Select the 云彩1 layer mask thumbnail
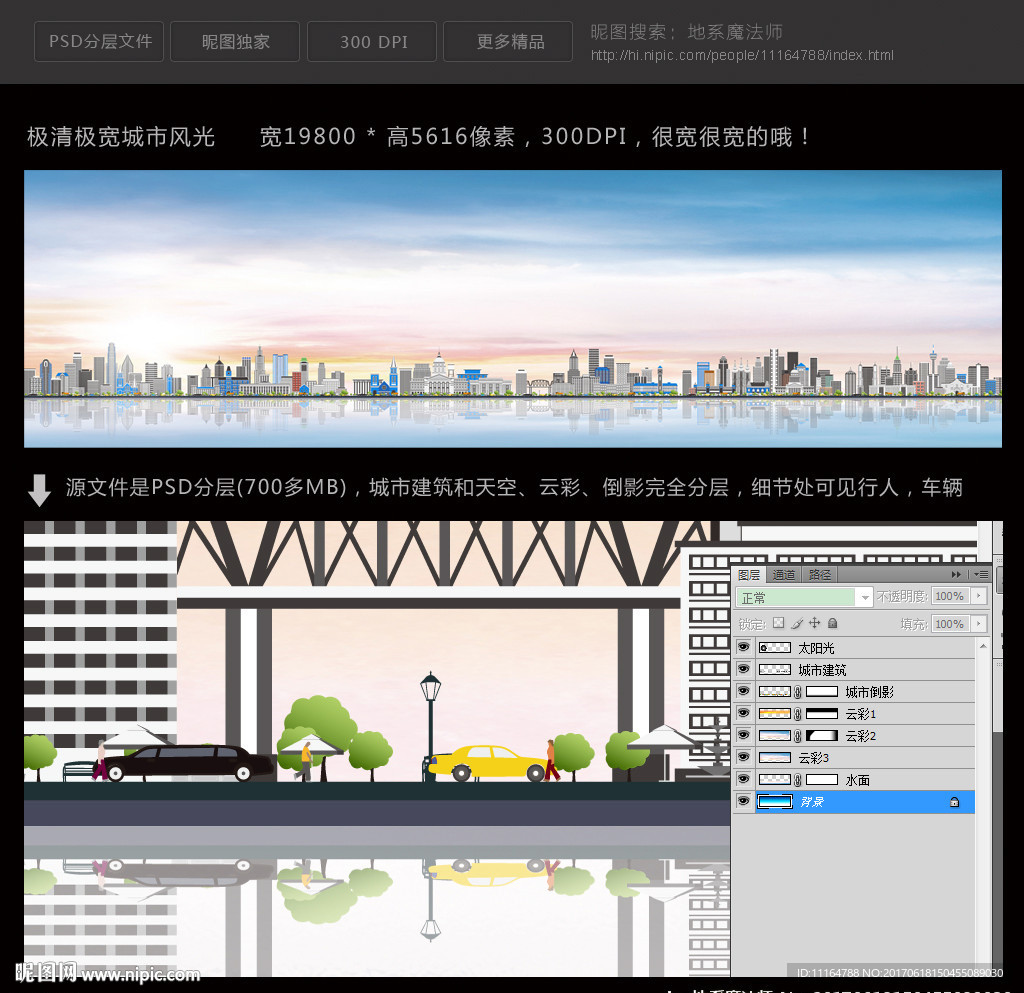 [822, 714]
